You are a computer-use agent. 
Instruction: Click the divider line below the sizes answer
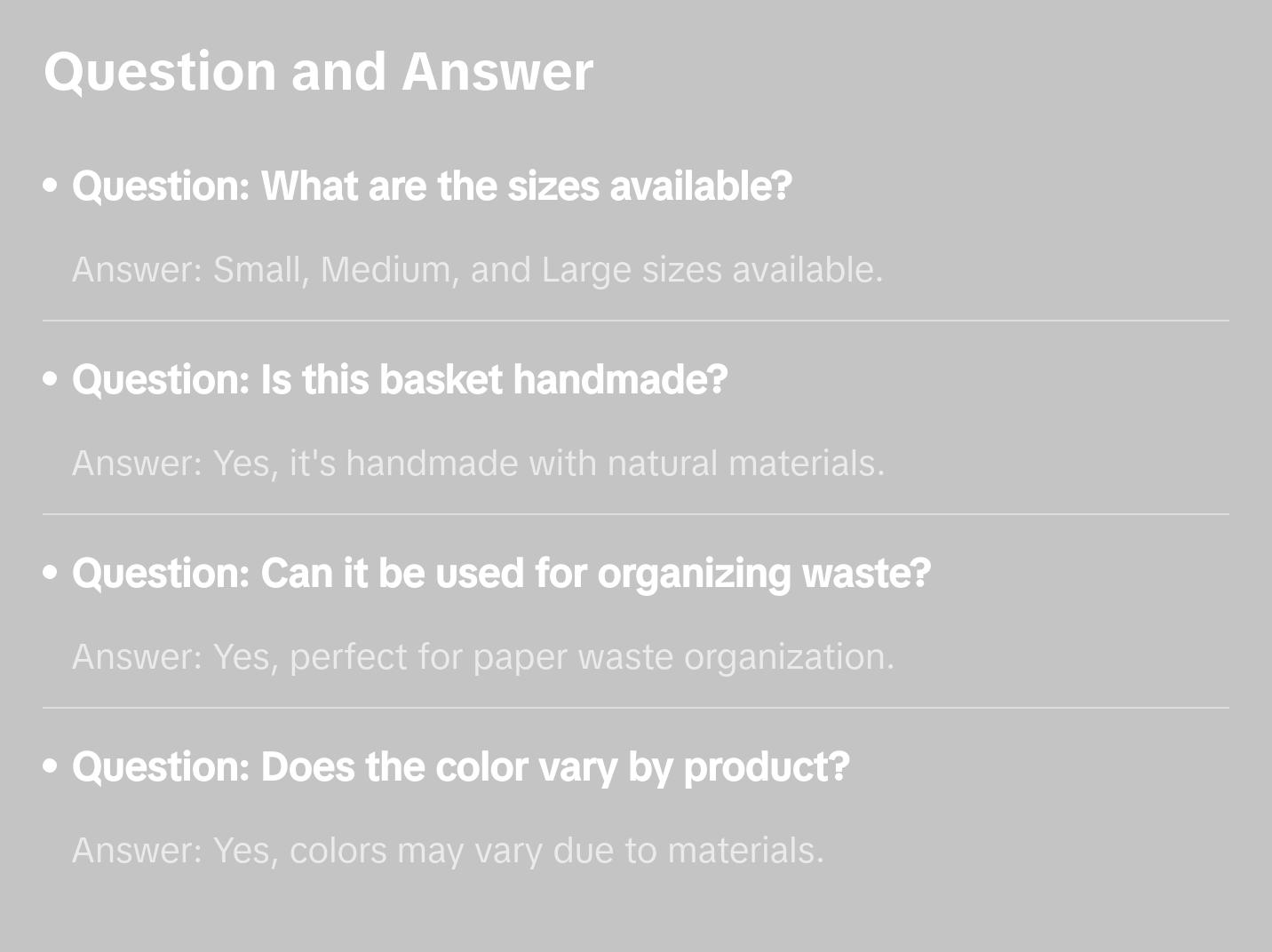[636, 321]
